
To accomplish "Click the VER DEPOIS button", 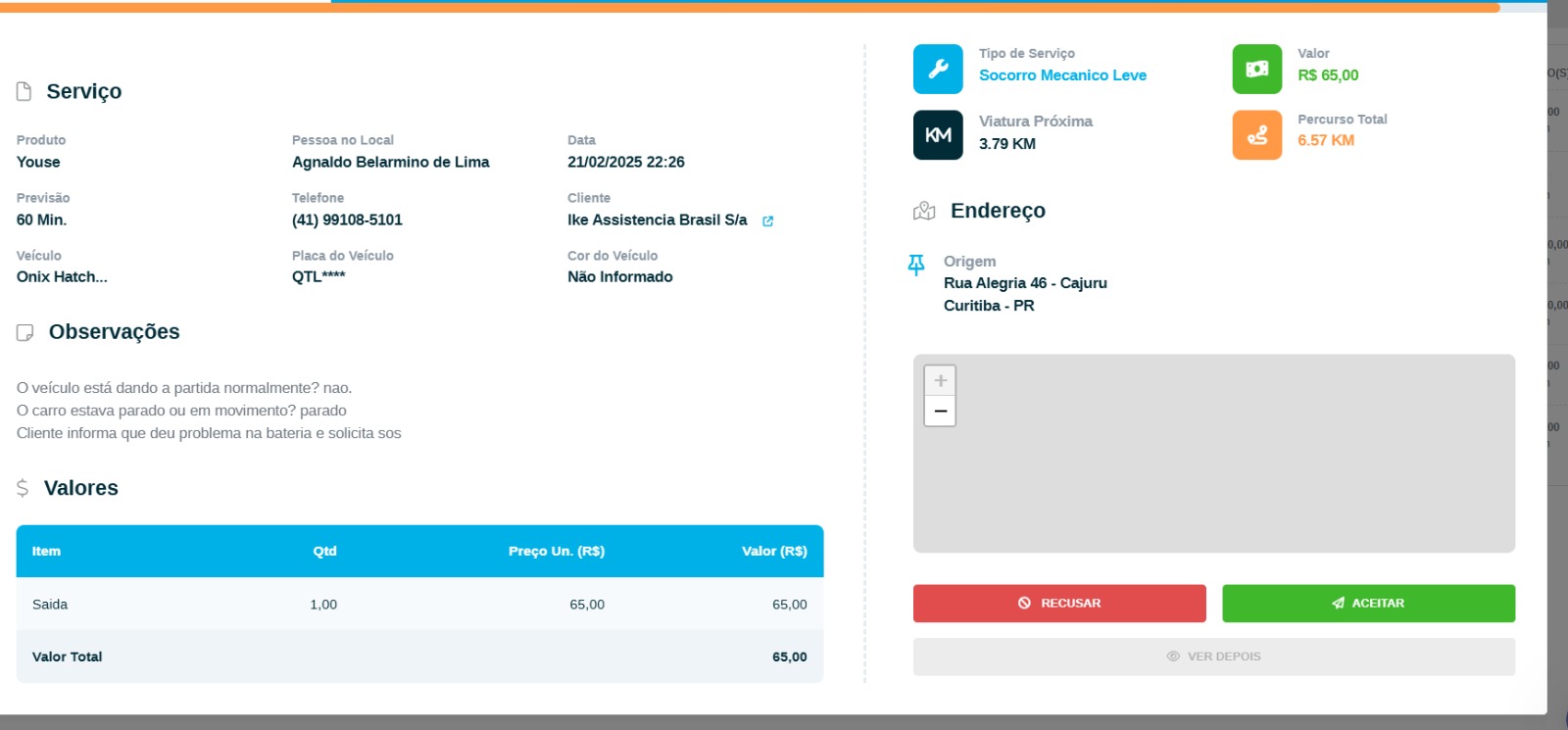I will pos(1213,657).
